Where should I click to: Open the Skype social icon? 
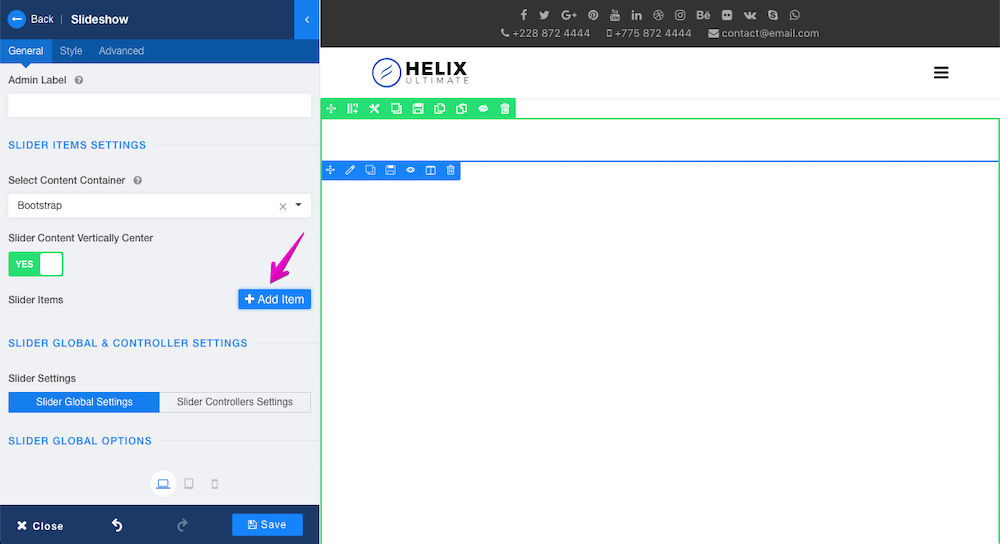point(773,15)
